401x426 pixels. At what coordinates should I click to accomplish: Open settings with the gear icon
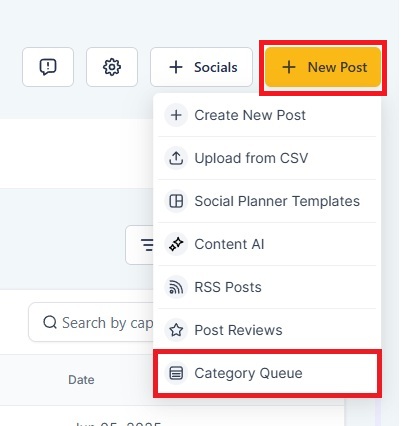pos(112,67)
